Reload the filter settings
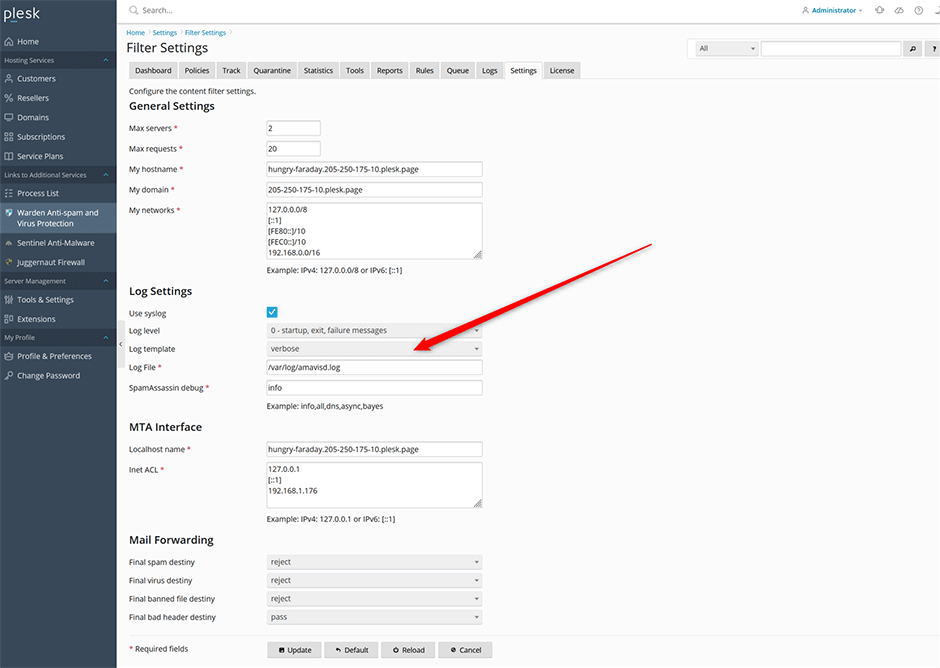The image size is (940, 668). 407,649
